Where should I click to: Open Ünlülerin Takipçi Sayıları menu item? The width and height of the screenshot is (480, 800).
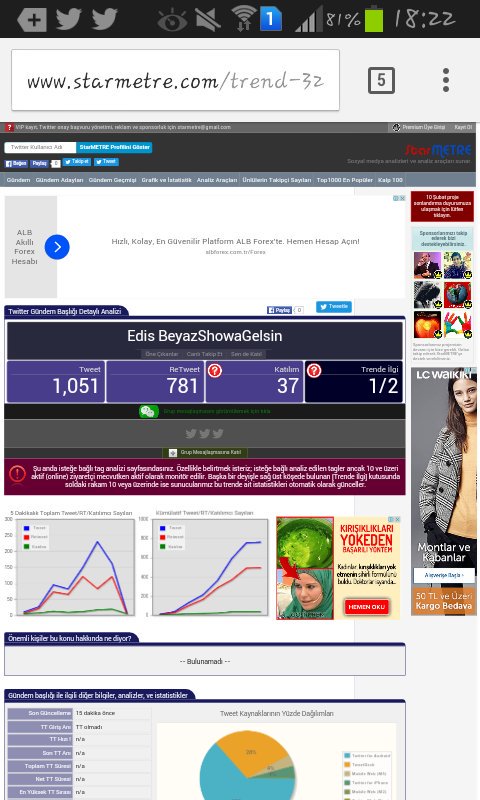[x=276, y=180]
